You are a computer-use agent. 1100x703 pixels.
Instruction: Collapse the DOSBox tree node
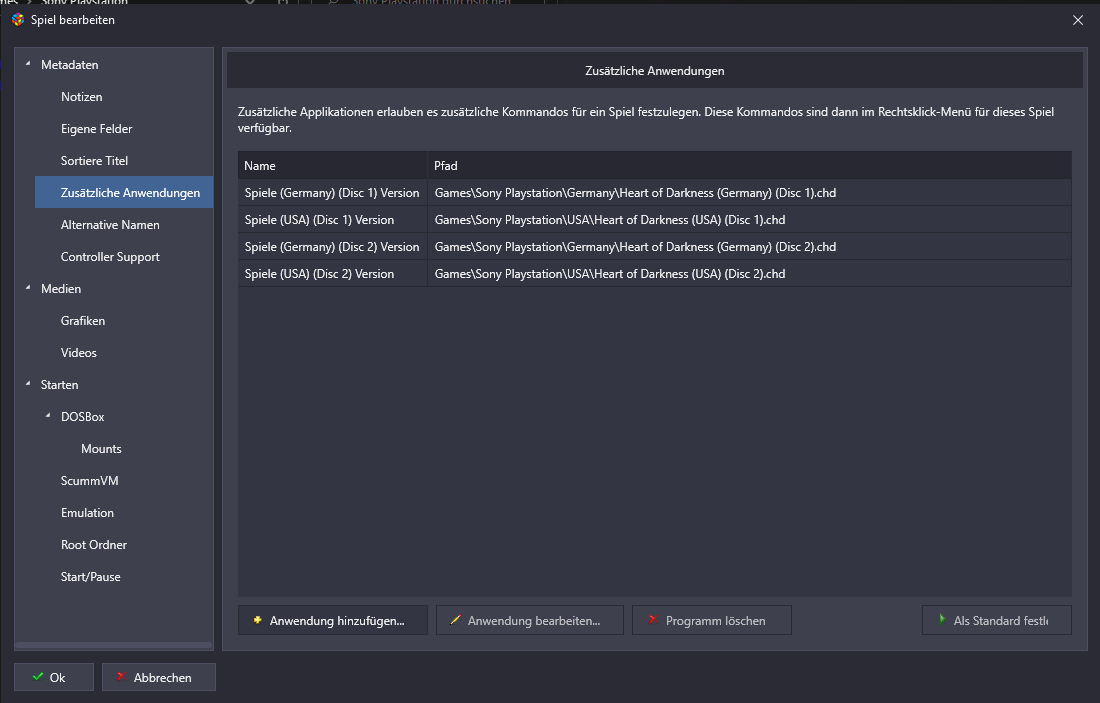point(48,416)
